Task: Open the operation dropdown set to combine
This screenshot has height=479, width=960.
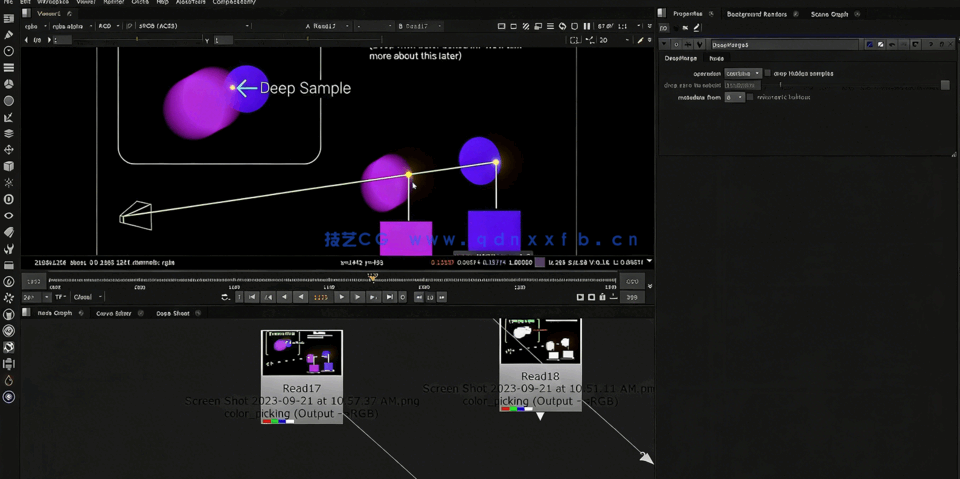Action: 743,73
